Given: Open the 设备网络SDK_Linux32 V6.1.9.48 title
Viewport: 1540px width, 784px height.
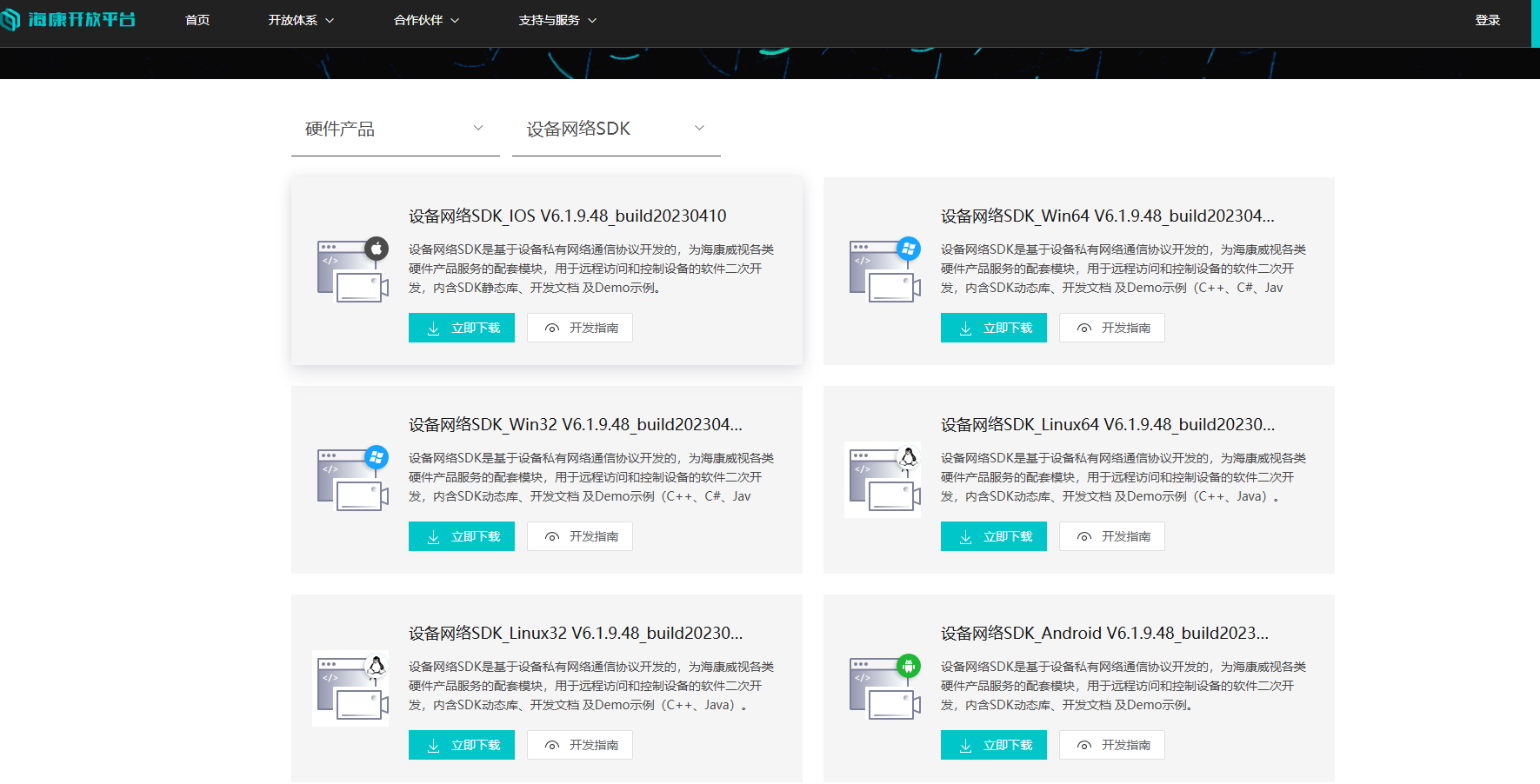Looking at the screenshot, I should [x=576, y=633].
